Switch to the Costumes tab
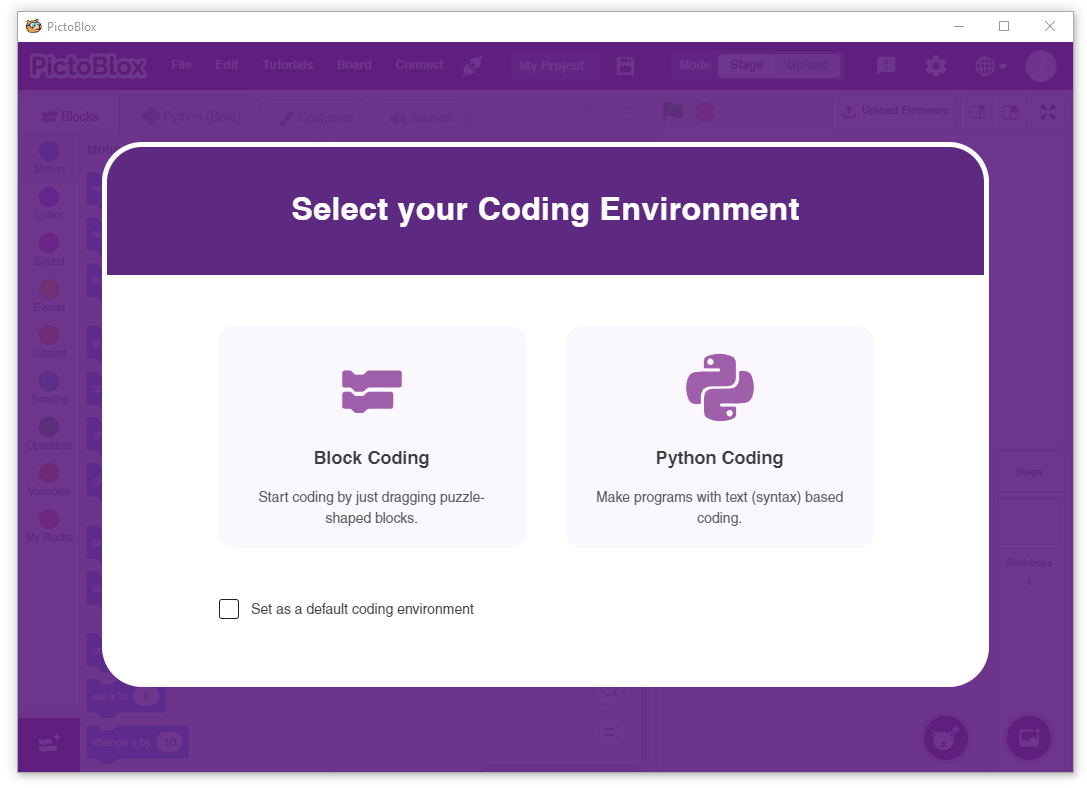Viewport: 1087px width, 788px height. pyautogui.click(x=317, y=117)
